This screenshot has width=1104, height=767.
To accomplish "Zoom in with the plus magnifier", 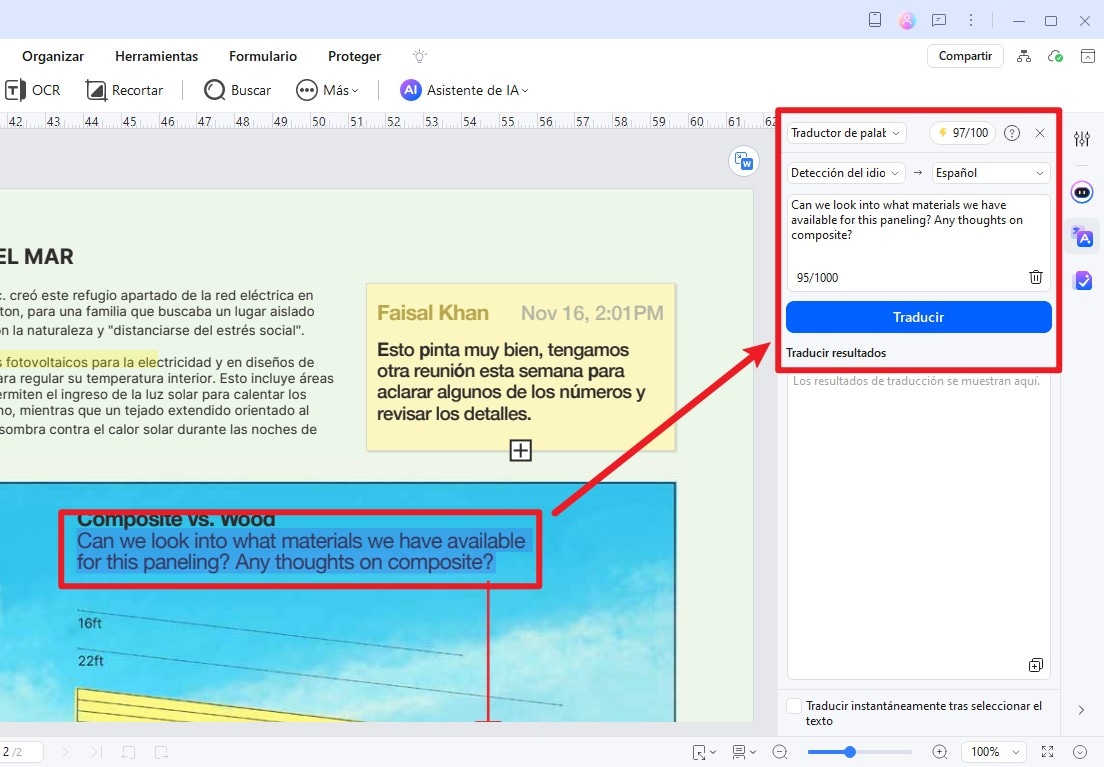I will tap(940, 752).
